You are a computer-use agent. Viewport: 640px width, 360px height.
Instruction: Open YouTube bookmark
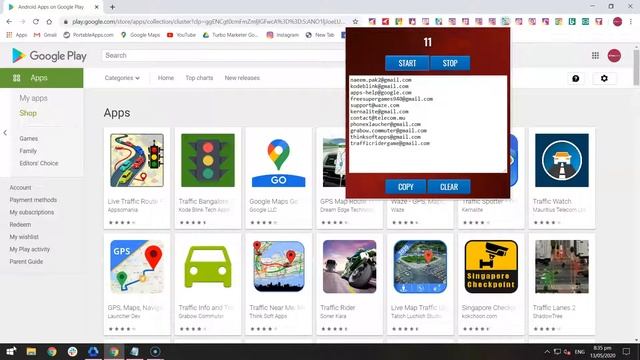(182, 35)
